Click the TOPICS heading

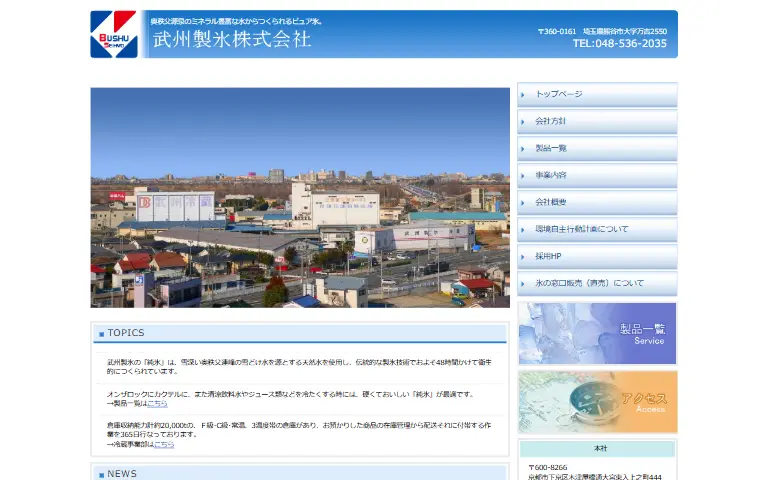click(x=126, y=333)
